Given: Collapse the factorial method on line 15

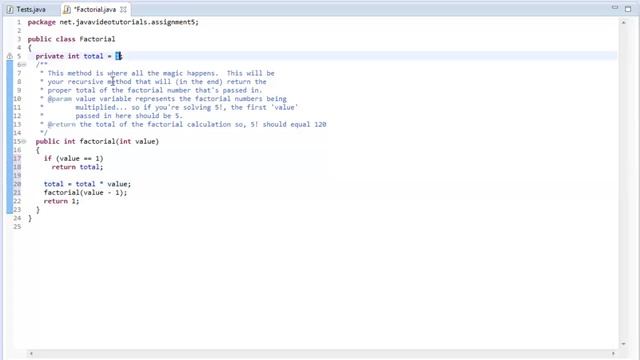Looking at the screenshot, I should click(24, 142).
